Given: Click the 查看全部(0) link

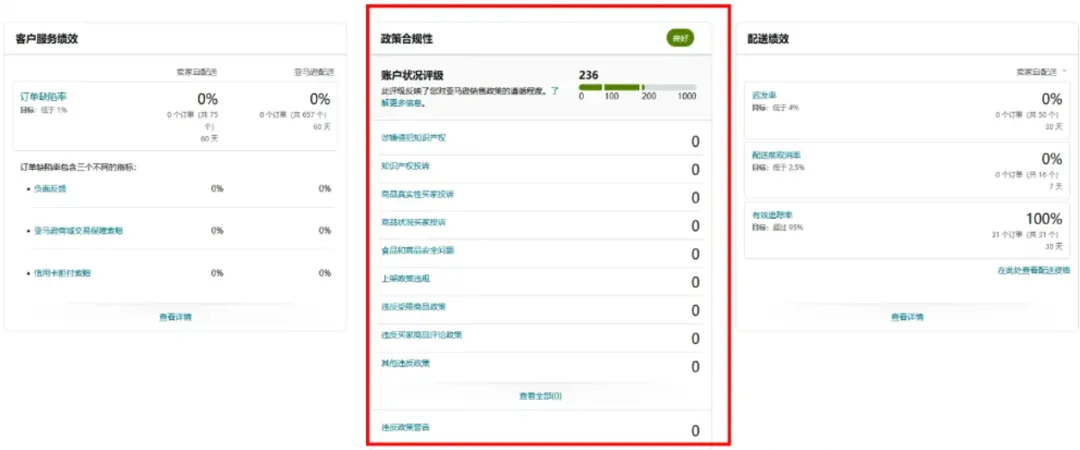Looking at the screenshot, I should [x=541, y=396].
